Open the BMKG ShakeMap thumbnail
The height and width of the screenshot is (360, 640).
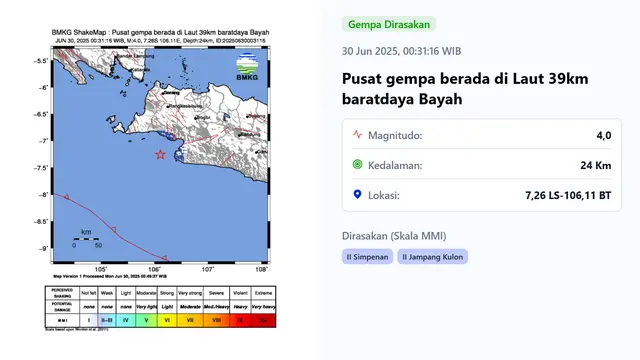pyautogui.click(x=160, y=179)
